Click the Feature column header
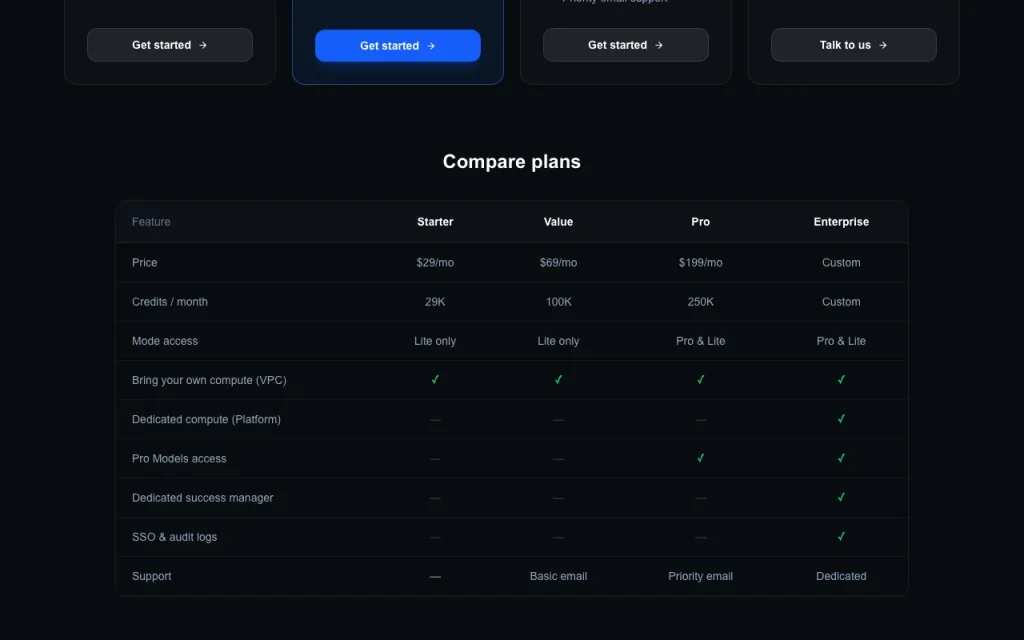This screenshot has height=640, width=1024. point(151,222)
